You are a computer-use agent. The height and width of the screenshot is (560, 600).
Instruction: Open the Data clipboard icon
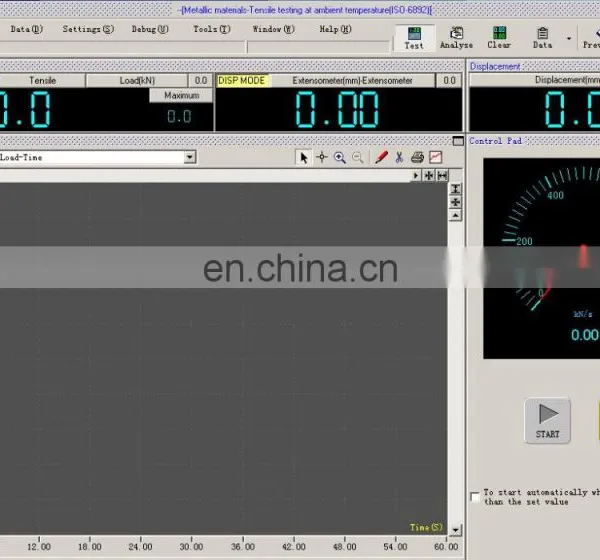pyautogui.click(x=542, y=38)
